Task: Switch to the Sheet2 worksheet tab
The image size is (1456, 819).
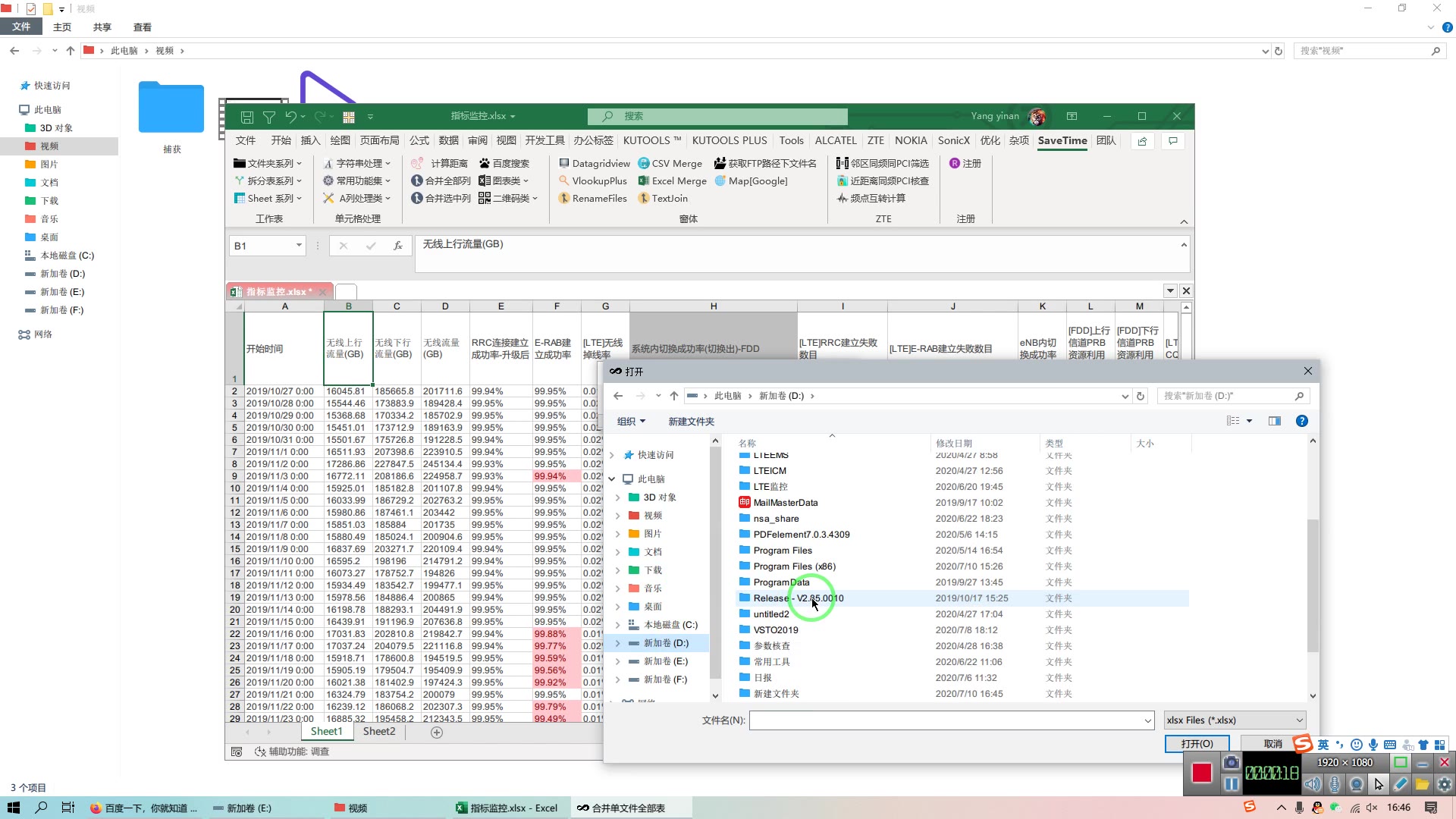Action: click(x=379, y=731)
